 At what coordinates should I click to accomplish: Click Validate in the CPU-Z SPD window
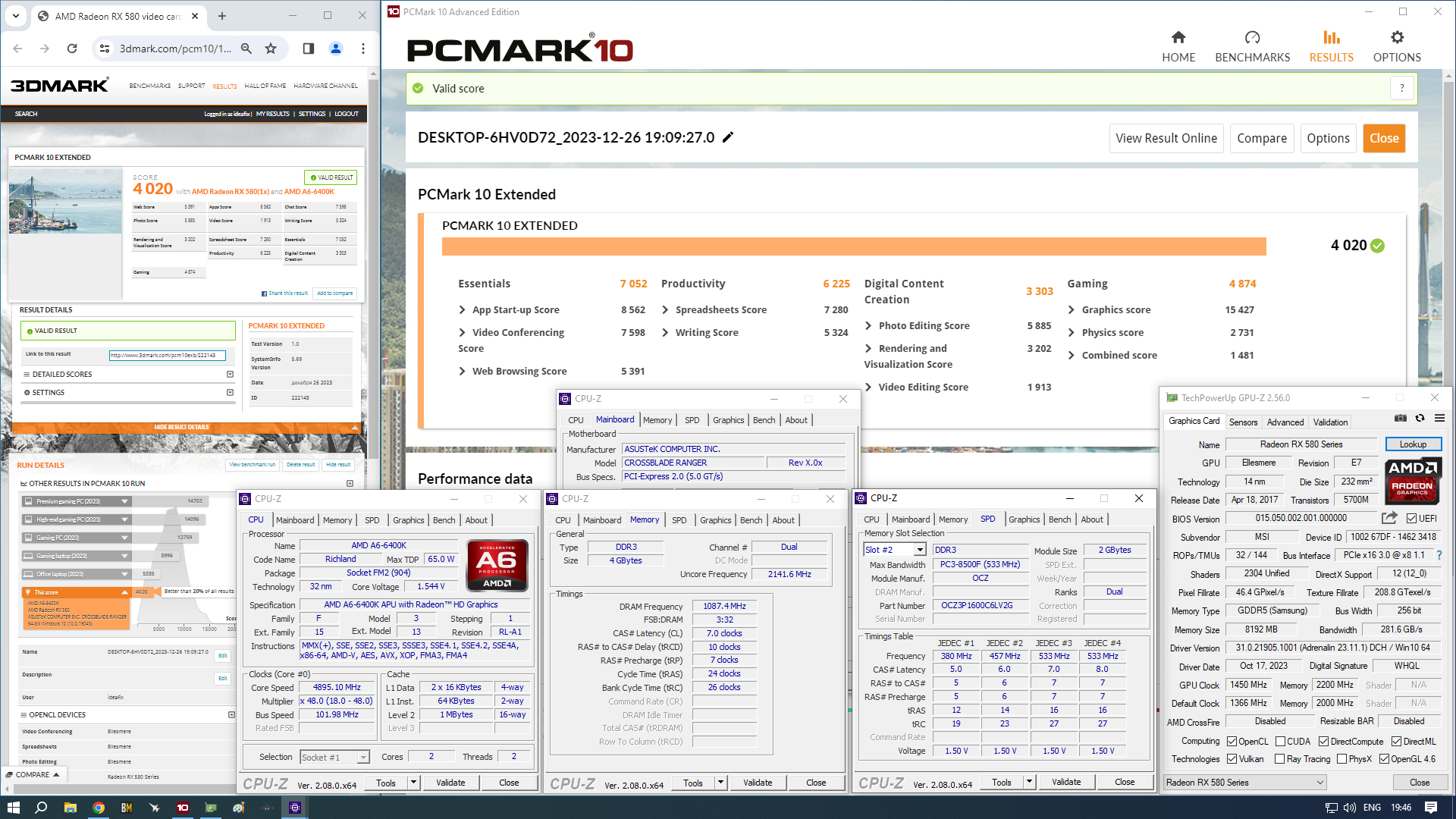pos(1066,782)
